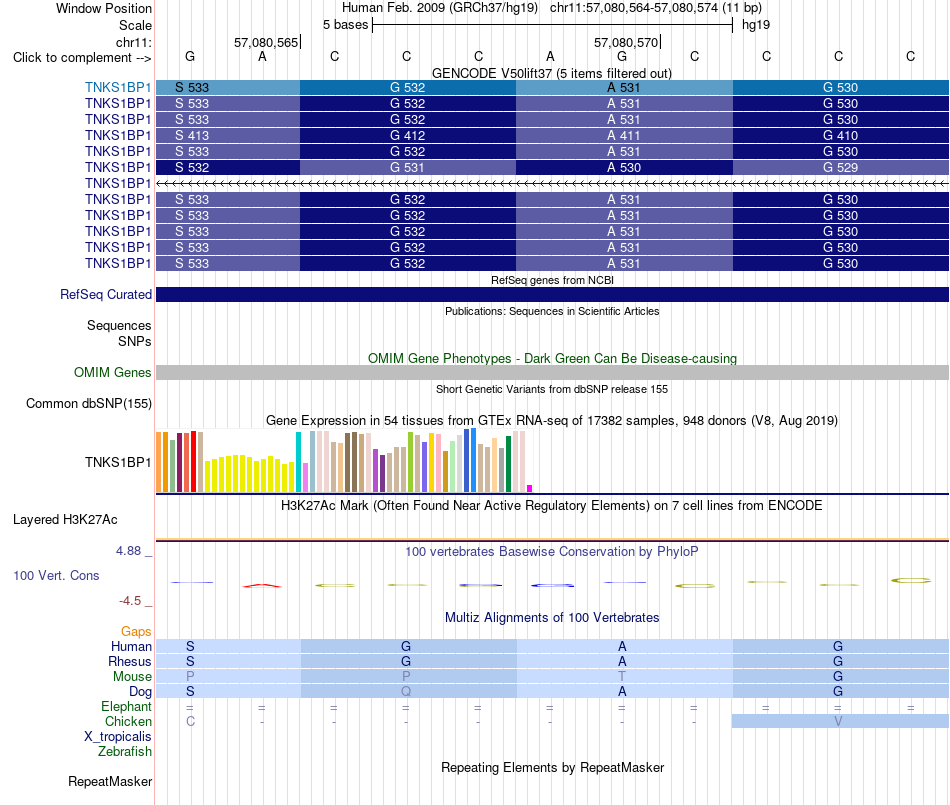The image size is (950, 805).
Task: Click the Common dbSNP(155) label
Action: [x=88, y=403]
